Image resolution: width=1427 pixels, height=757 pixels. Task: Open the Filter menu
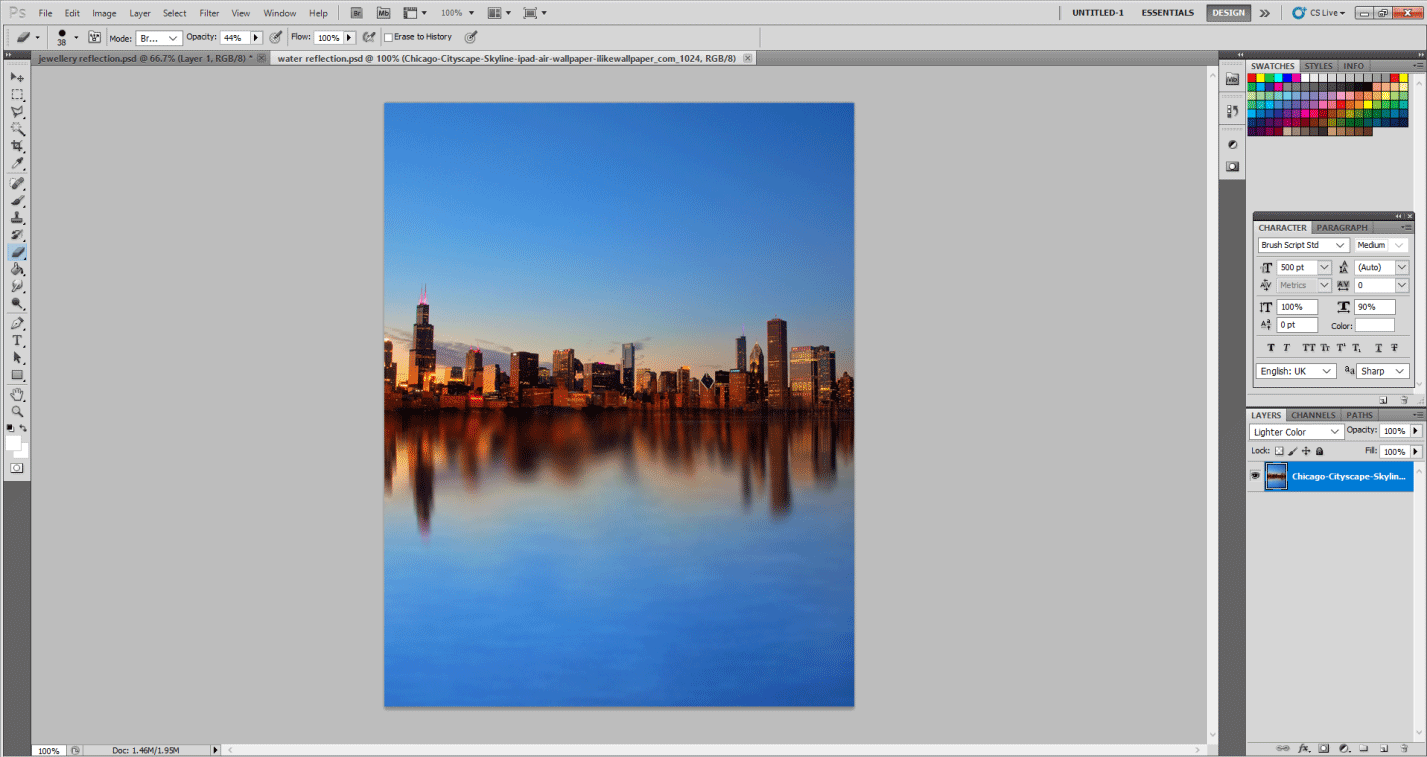point(209,13)
